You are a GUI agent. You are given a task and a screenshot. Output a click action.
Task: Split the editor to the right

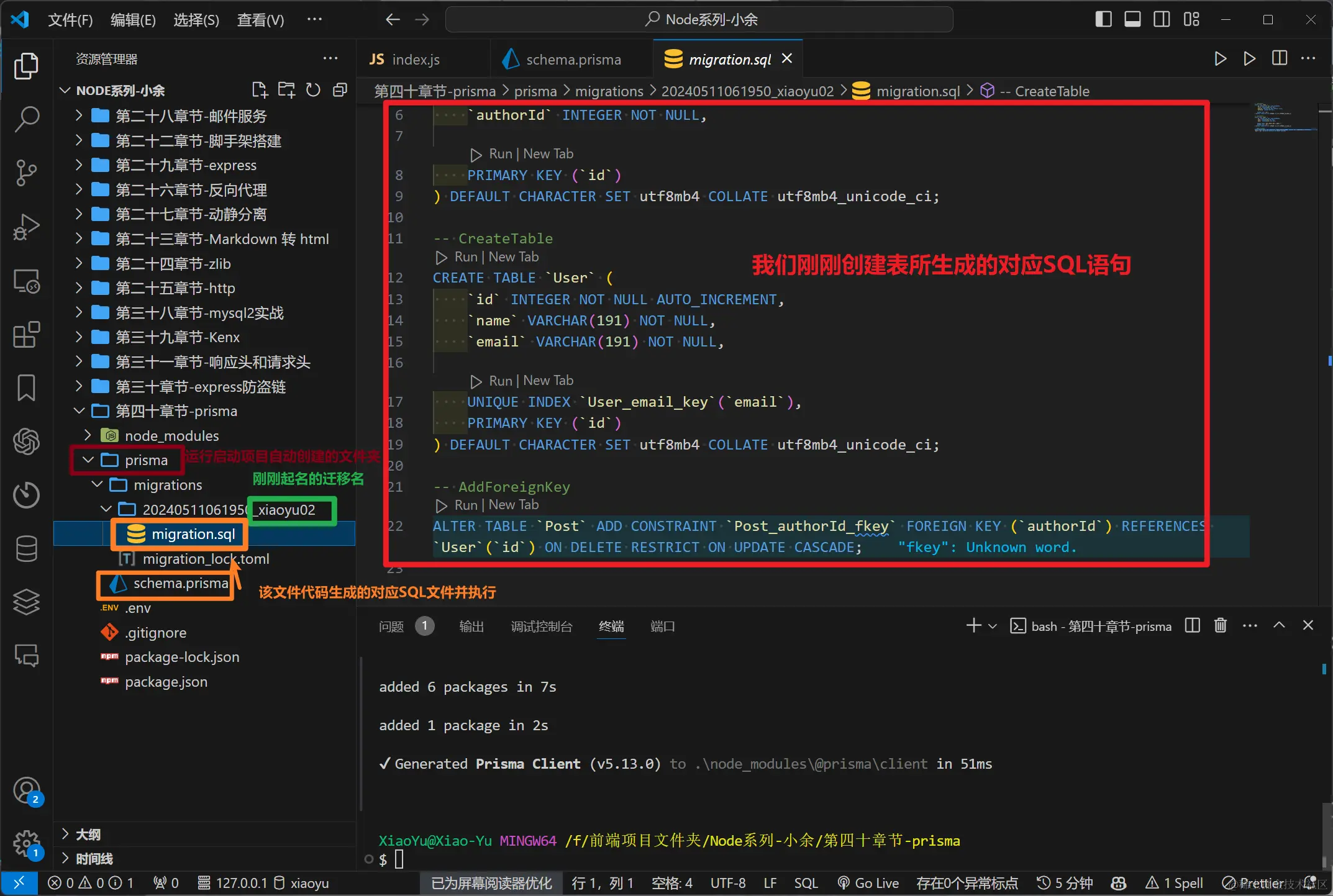[x=1279, y=59]
